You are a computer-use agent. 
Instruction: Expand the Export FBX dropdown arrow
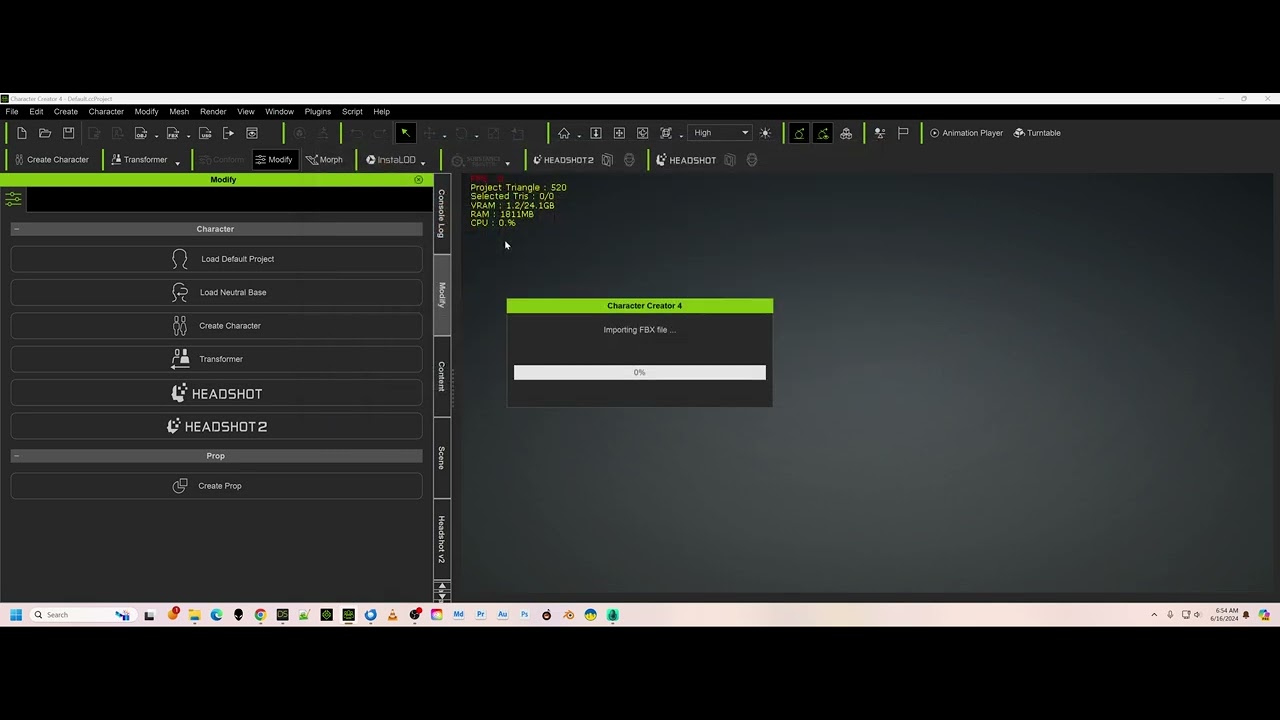[x=188, y=136]
